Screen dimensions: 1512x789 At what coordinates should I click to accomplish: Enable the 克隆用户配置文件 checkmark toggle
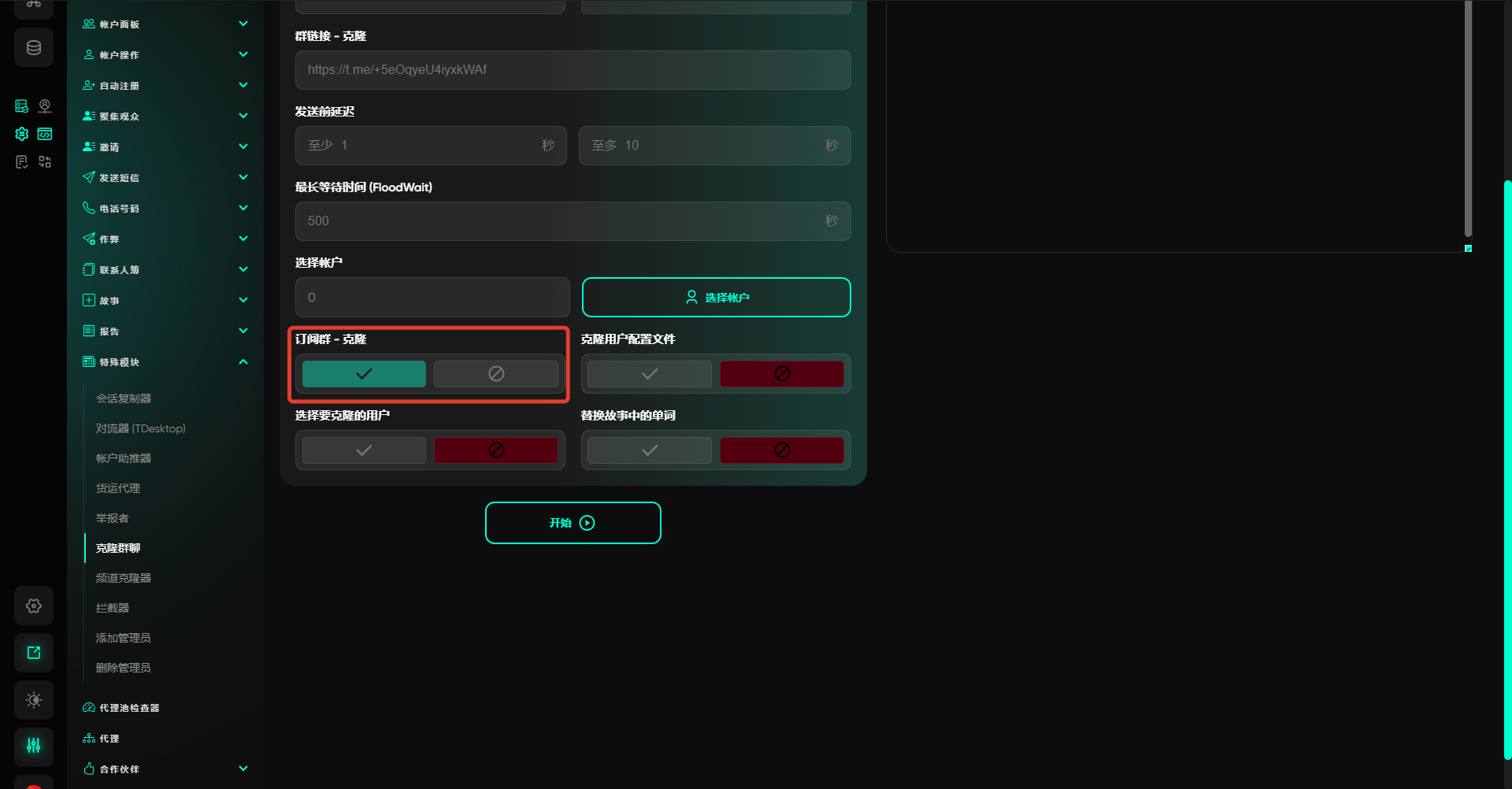(x=649, y=374)
